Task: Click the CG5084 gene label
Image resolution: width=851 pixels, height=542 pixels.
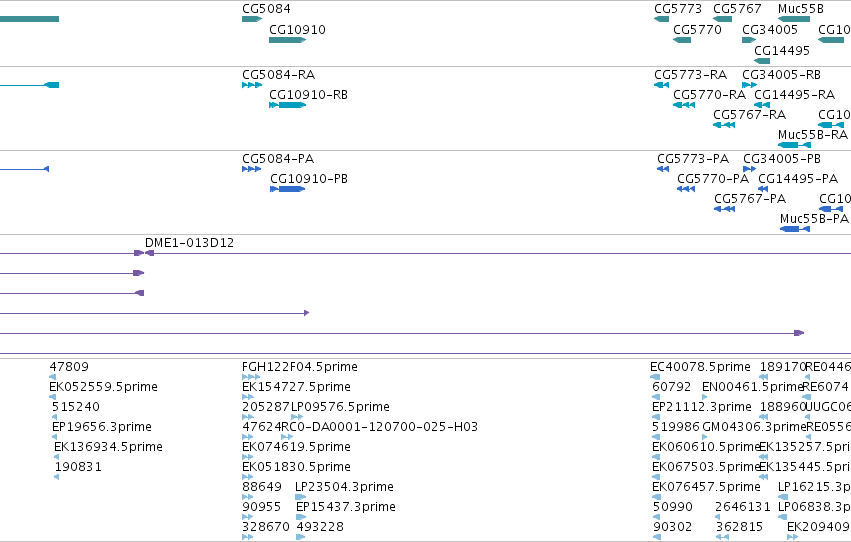Action: [266, 9]
